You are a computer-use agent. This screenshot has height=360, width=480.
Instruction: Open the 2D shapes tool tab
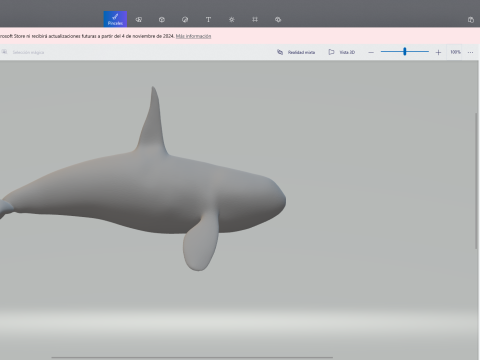[x=139, y=20]
